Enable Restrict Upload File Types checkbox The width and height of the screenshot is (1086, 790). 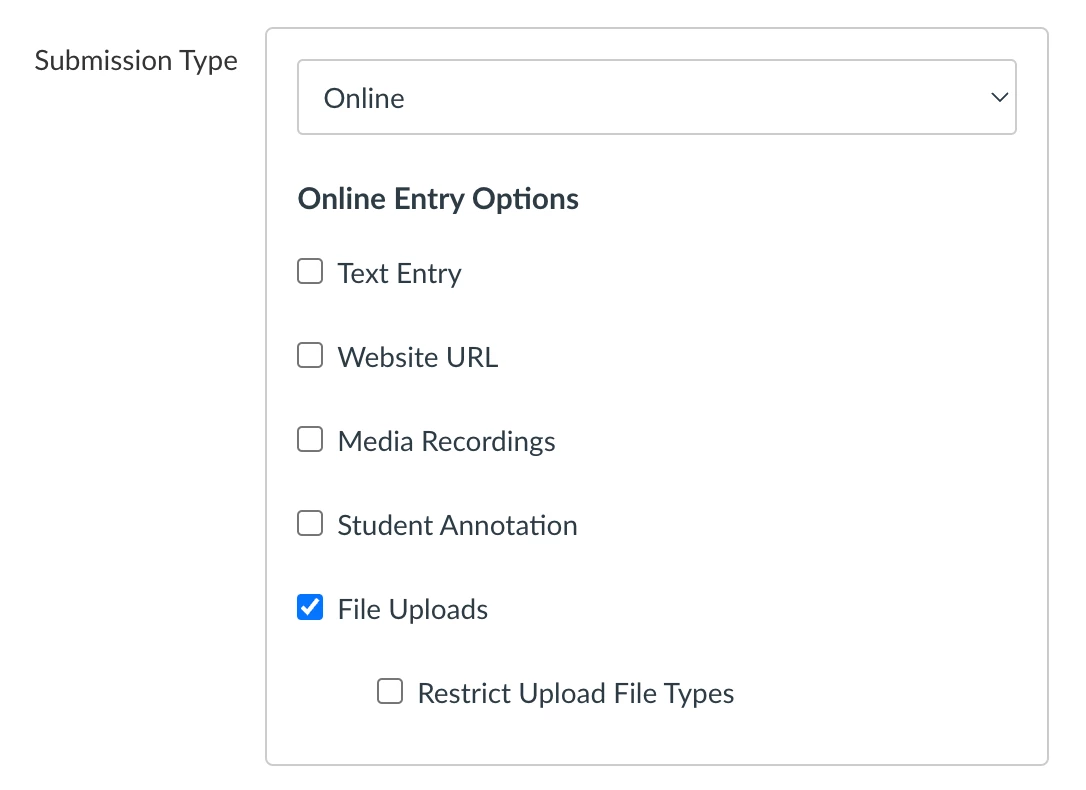point(390,691)
